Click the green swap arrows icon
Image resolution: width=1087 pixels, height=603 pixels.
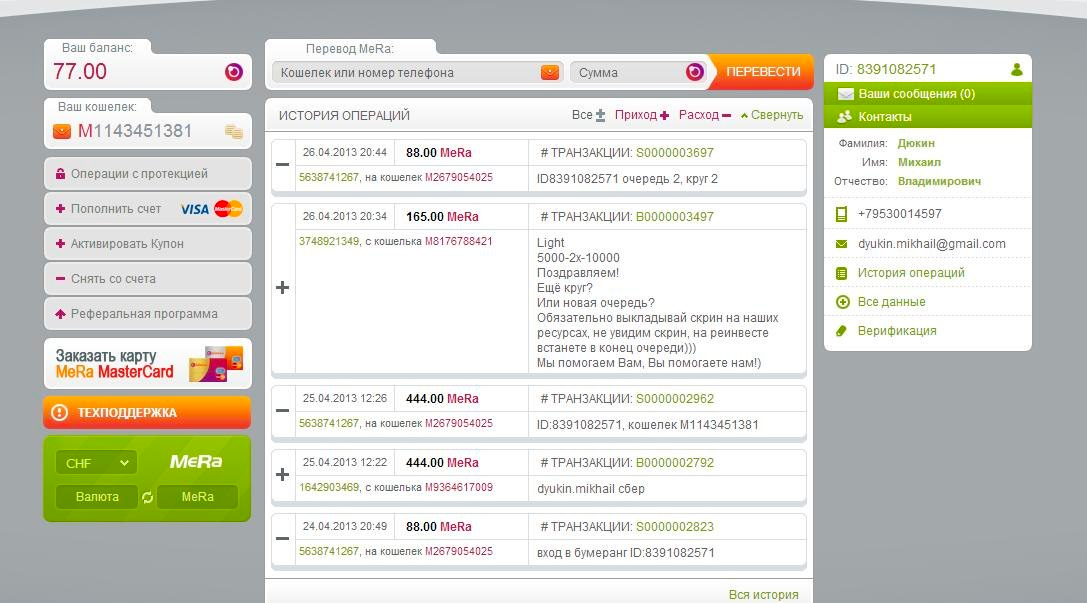148,497
